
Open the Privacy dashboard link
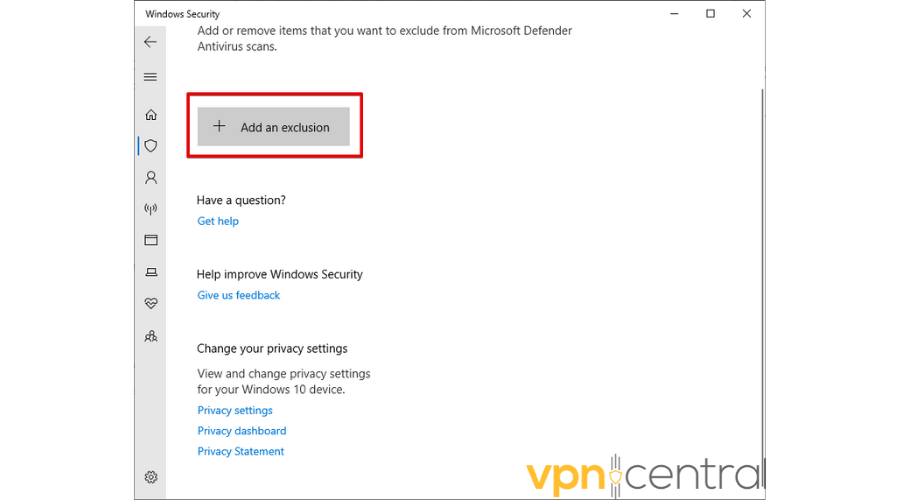242,431
